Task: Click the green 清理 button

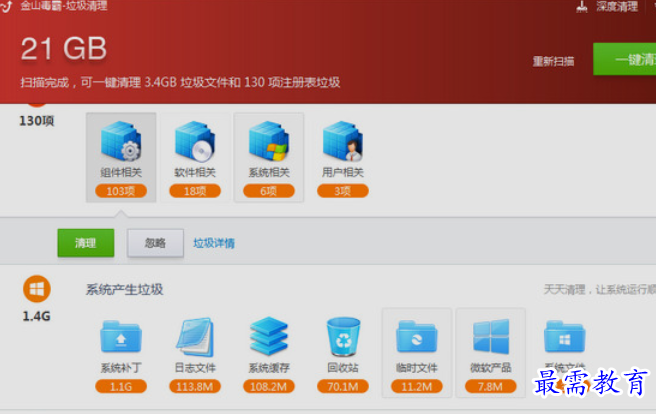Action: click(86, 243)
